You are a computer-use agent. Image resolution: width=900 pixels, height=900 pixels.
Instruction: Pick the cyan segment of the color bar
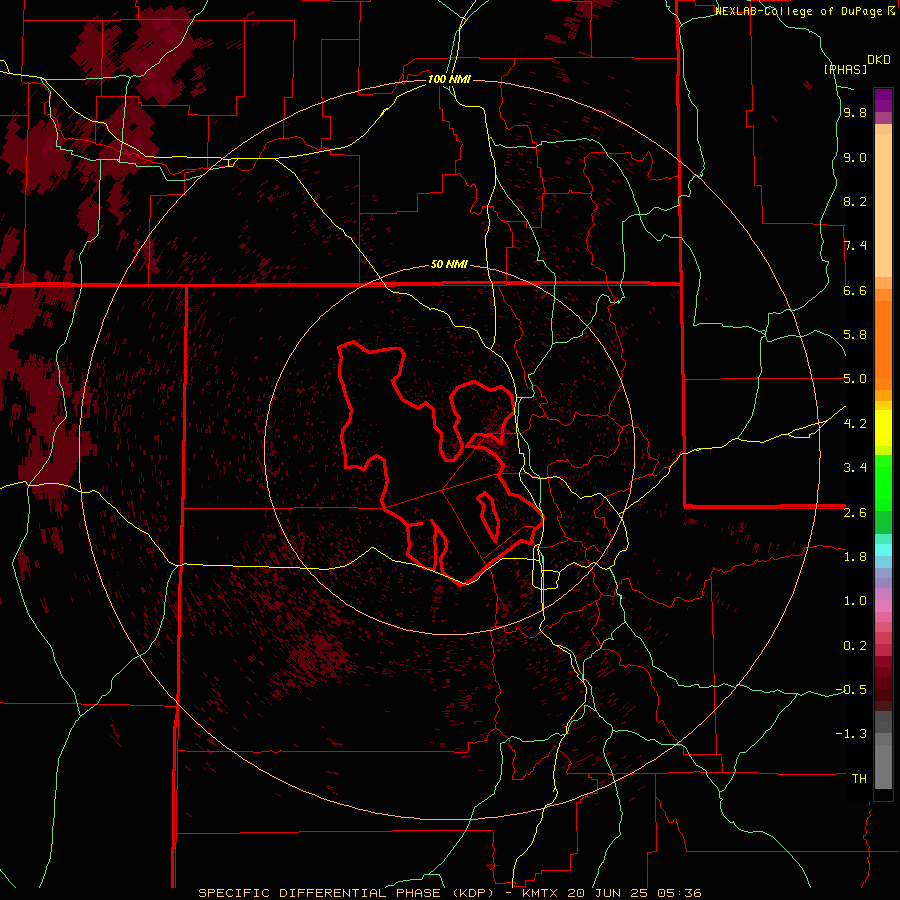click(883, 550)
